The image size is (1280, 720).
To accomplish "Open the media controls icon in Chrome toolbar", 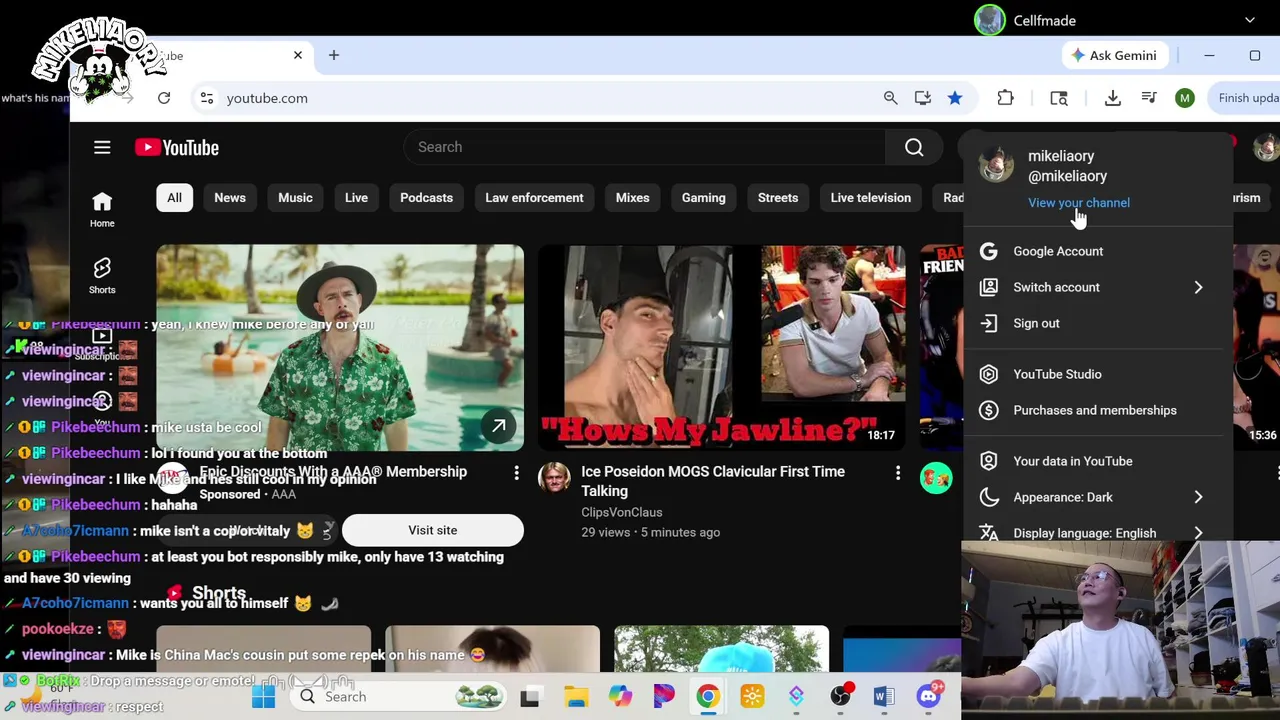I will coord(1149,98).
